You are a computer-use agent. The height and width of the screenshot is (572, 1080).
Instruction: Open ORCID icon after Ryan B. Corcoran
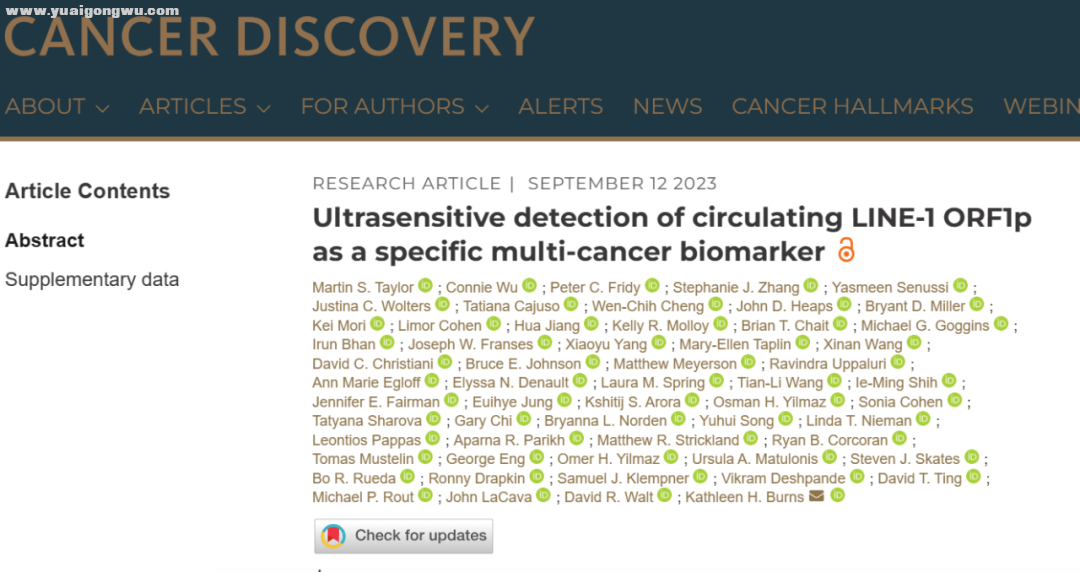coord(900,438)
